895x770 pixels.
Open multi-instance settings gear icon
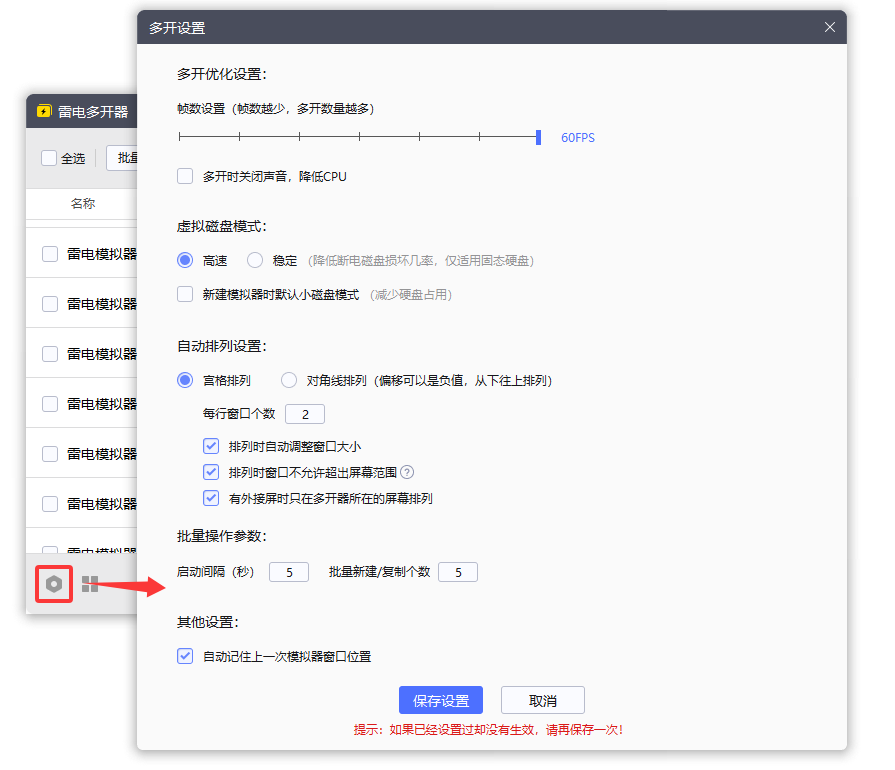pyautogui.click(x=54, y=584)
